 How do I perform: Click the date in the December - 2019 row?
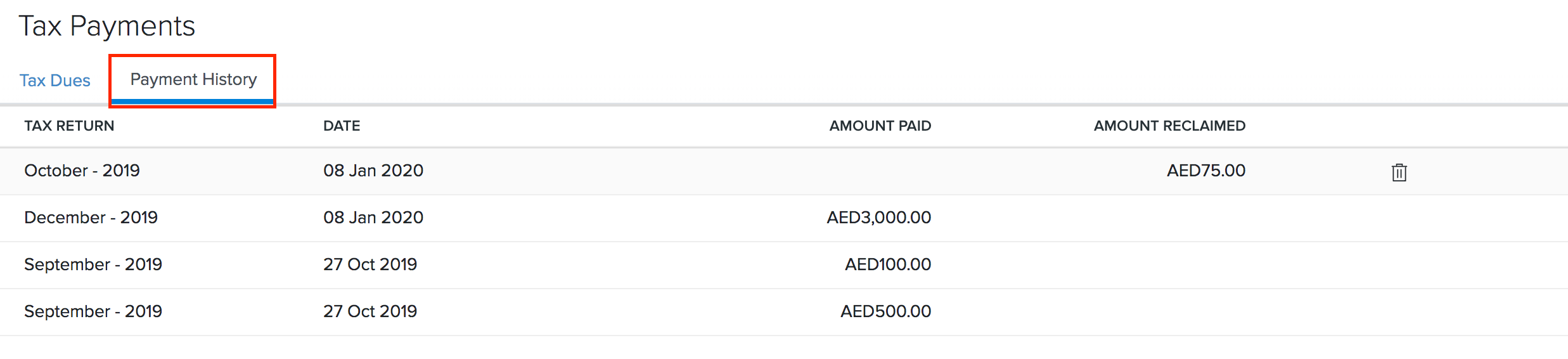373,218
